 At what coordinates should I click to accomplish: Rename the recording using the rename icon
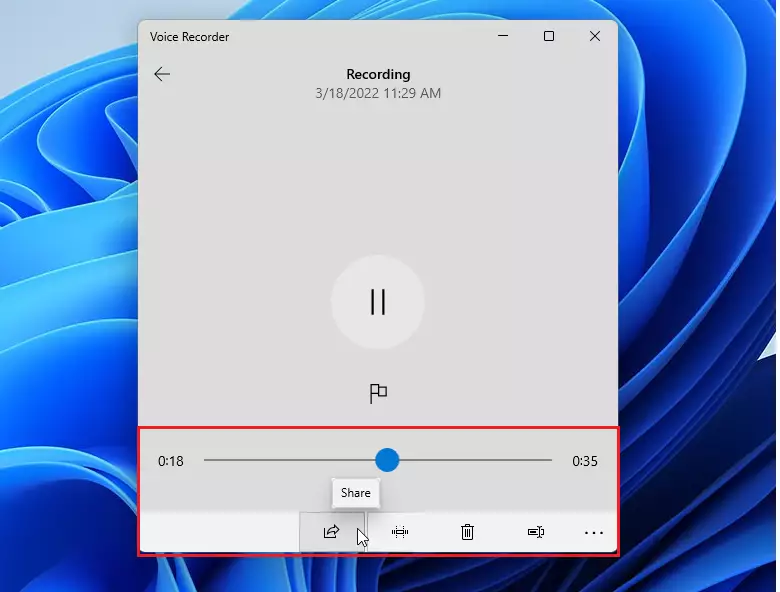[536, 532]
